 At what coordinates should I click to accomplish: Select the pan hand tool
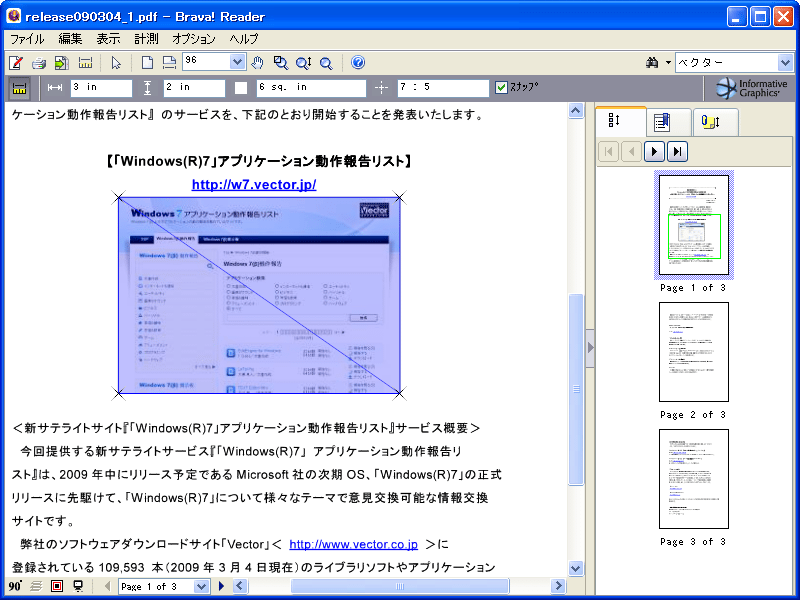258,63
